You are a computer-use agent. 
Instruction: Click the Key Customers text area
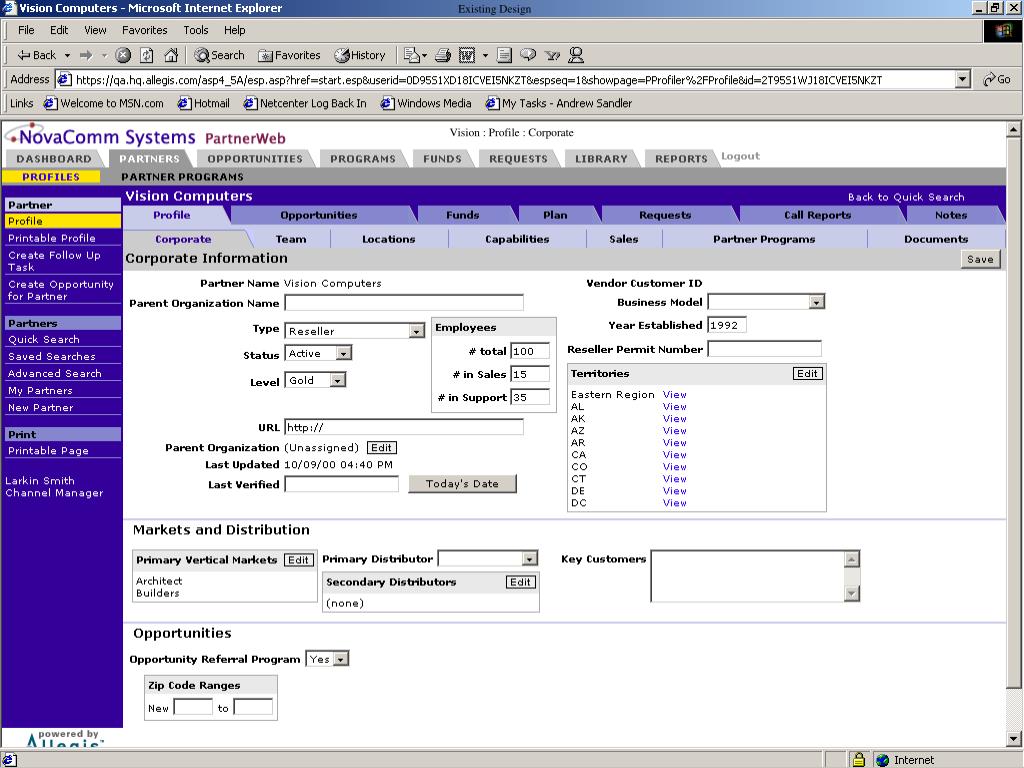748,576
